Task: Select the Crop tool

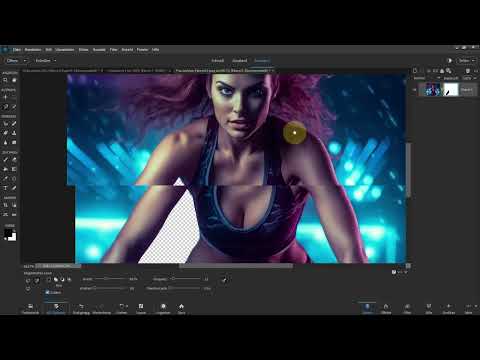Action: coord(5,205)
